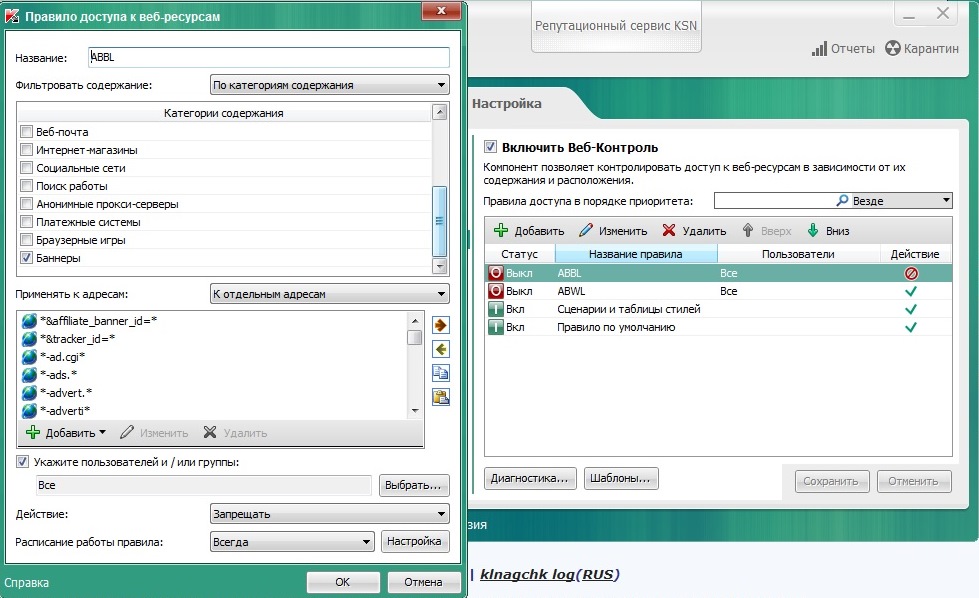Click globe icon beside *&affiliate_banner_id=*
The image size is (979, 598).
[x=29, y=321]
